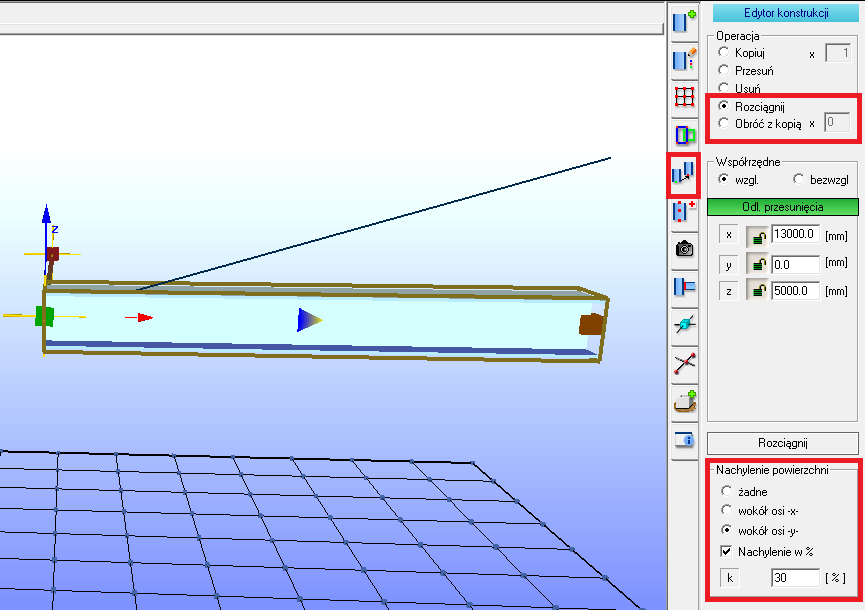The width and height of the screenshot is (865, 610).
Task: Click the stretch element tool icon
Action: point(684,174)
